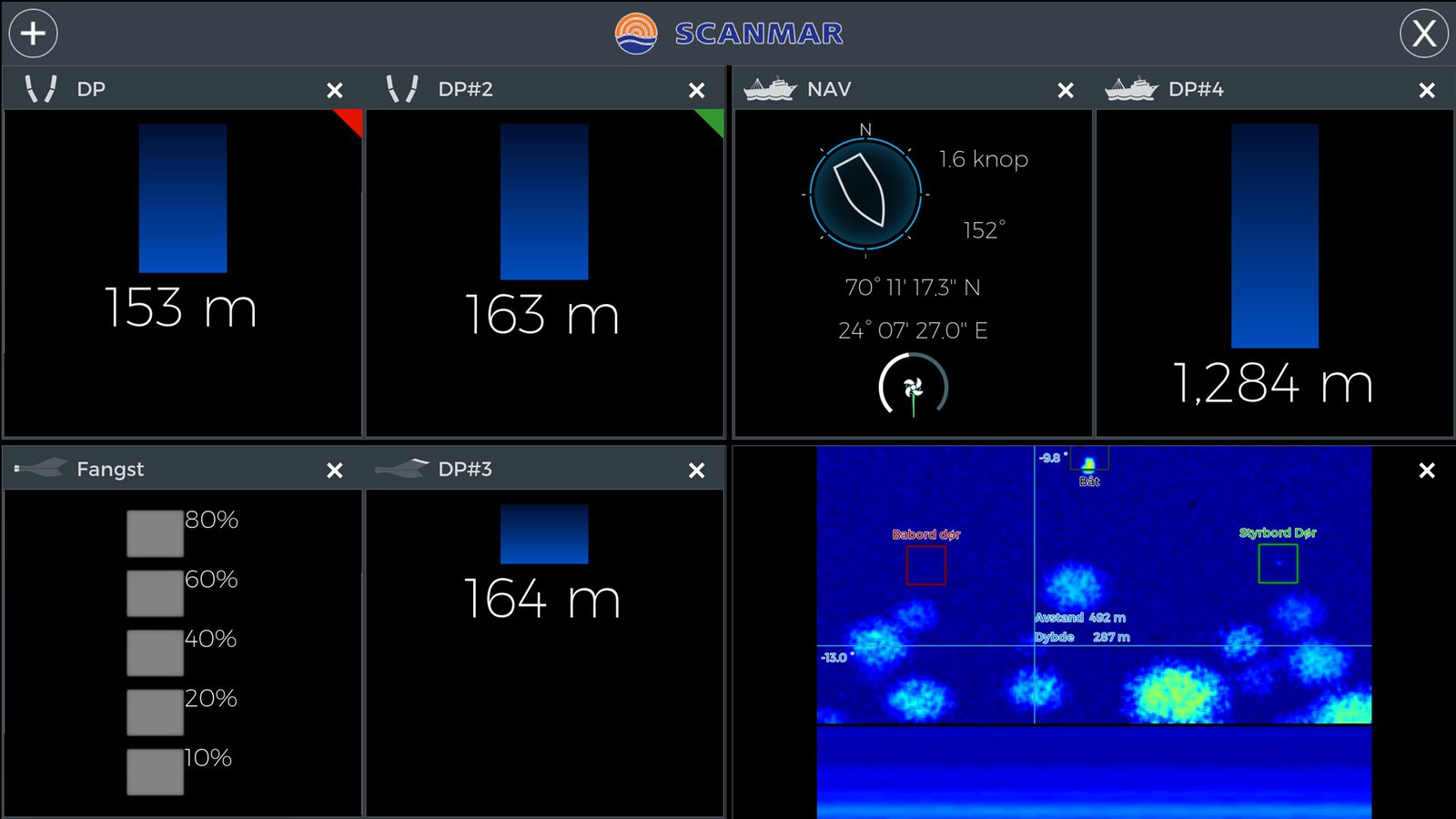Toggle the 40% catch sensor box
1456x819 pixels.
coord(155,652)
